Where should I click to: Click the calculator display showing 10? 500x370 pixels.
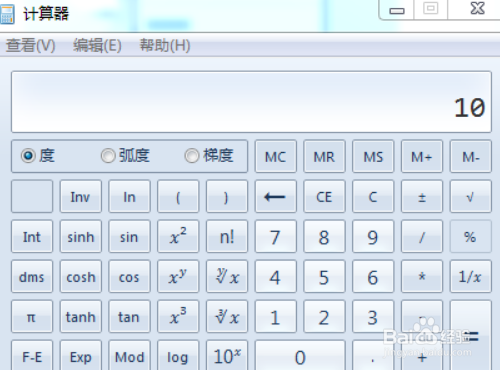coord(251,102)
